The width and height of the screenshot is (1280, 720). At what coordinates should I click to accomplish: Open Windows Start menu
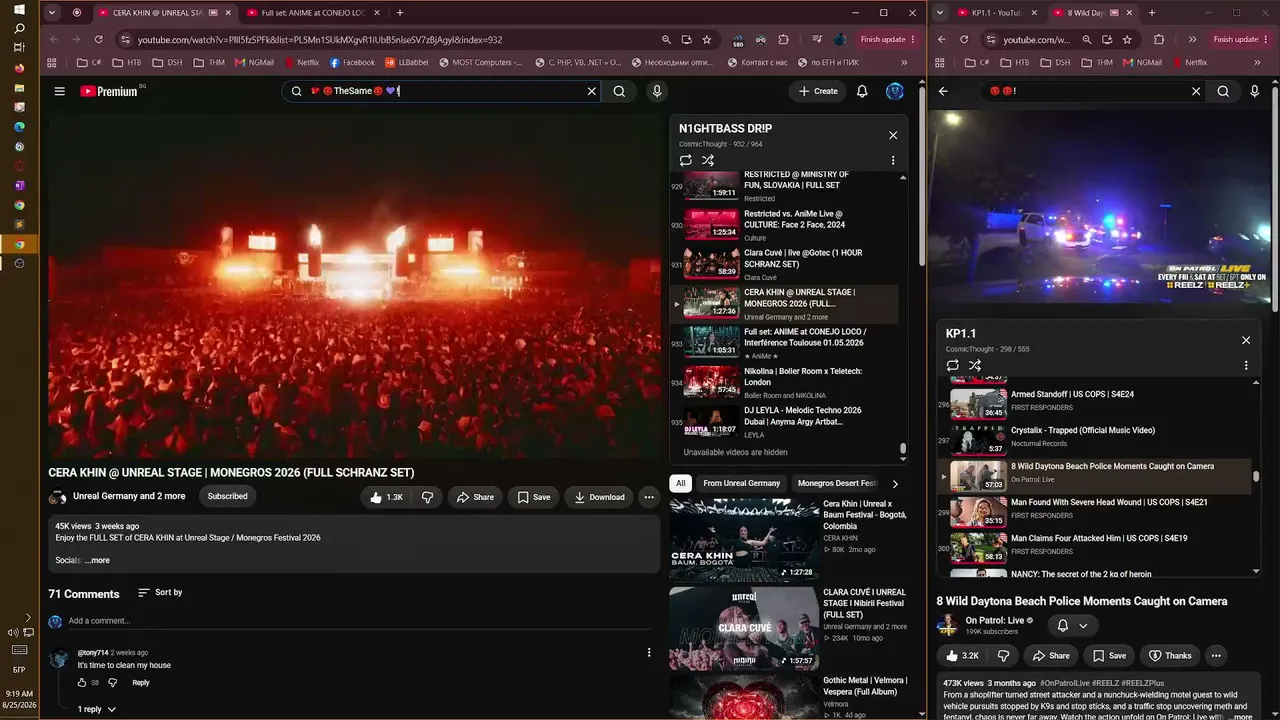[19, 10]
